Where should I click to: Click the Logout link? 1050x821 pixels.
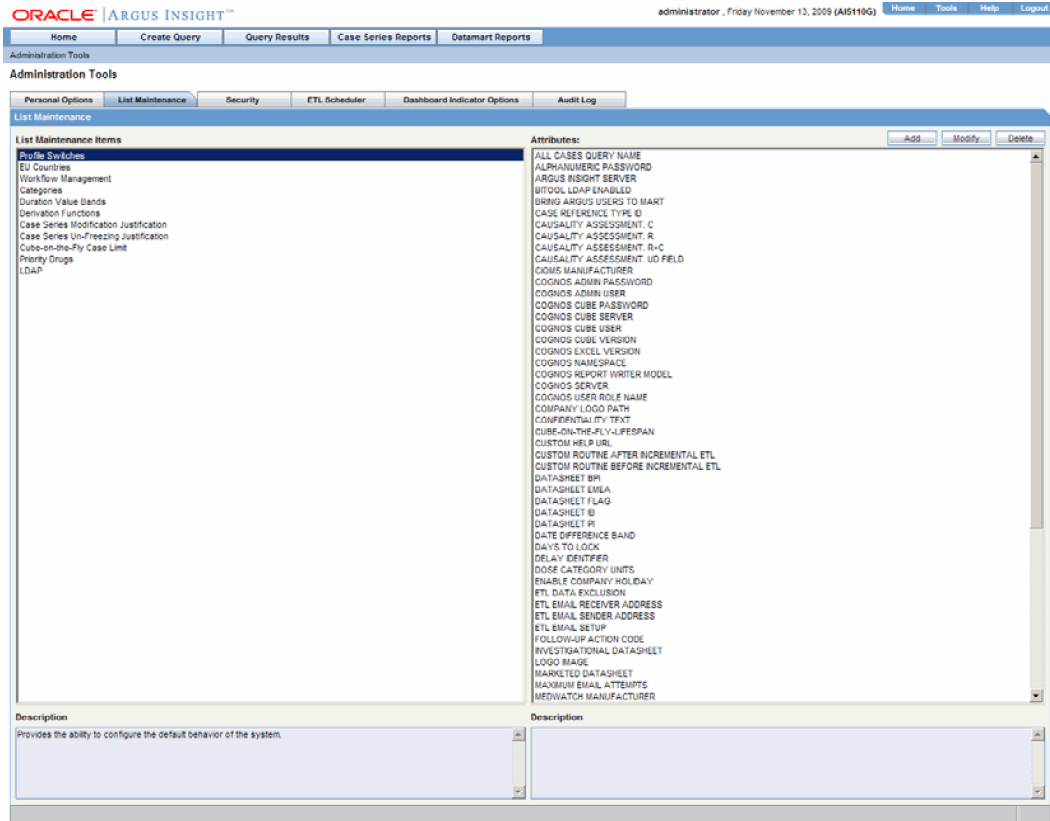1033,8
